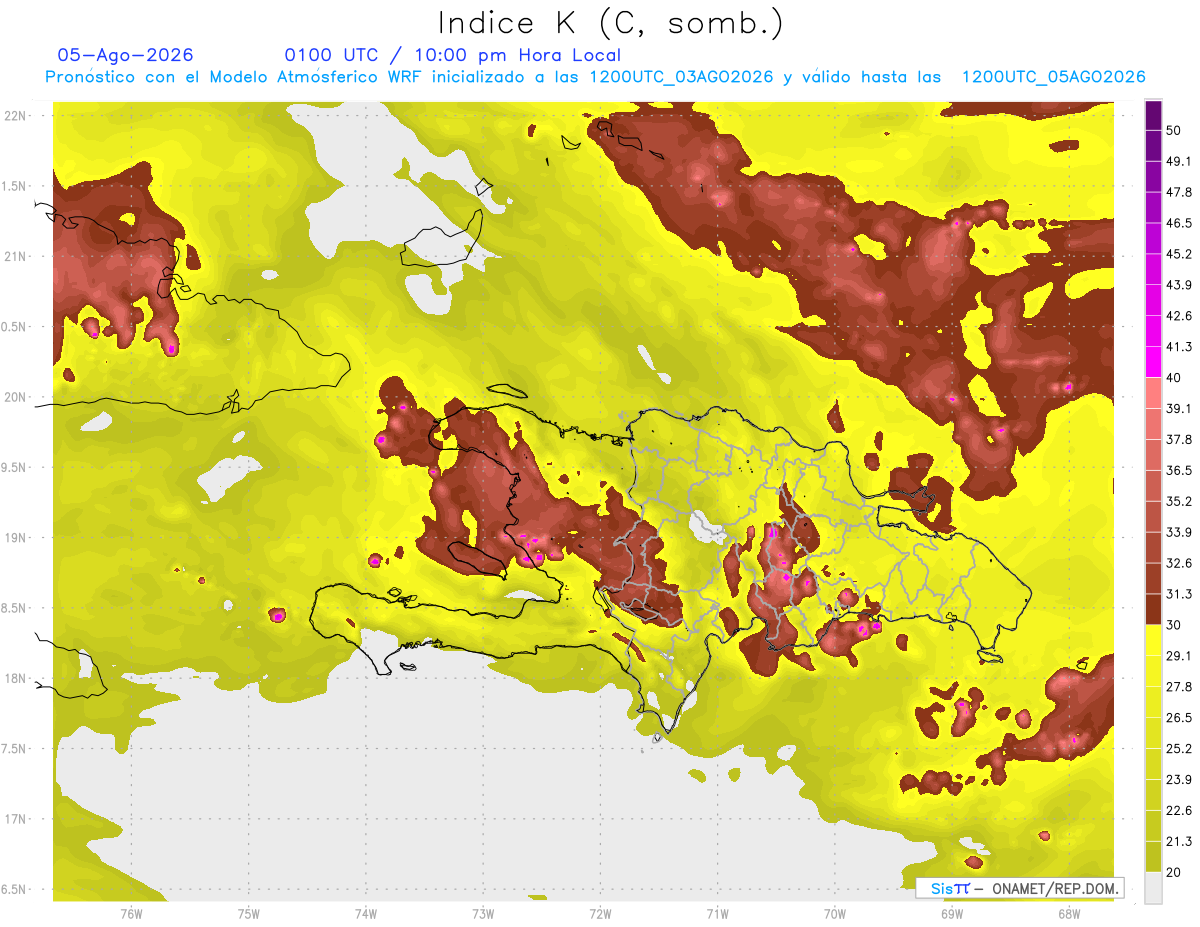Select the "71W" longitude label
Image resolution: width=1200 pixels, height=927 pixels.
[x=717, y=913]
